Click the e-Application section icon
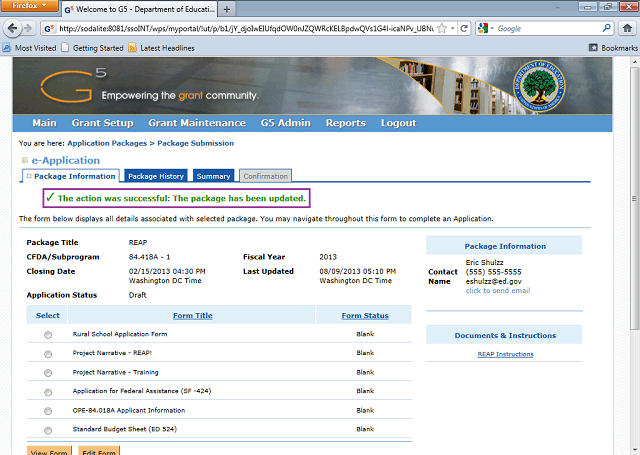Viewport: 640px width, 455px height. point(24,160)
